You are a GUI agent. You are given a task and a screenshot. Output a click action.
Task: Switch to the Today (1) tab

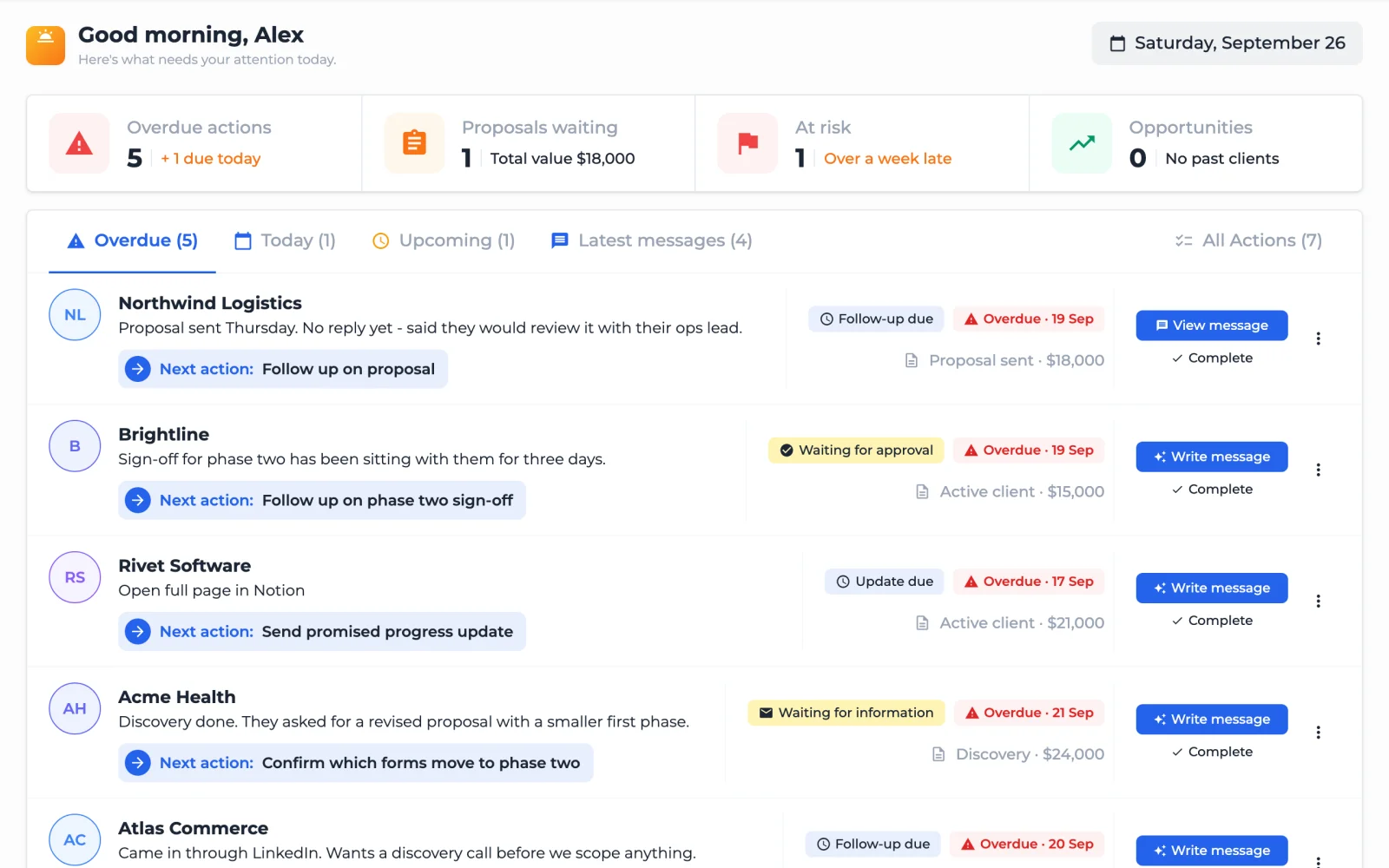pyautogui.click(x=285, y=240)
